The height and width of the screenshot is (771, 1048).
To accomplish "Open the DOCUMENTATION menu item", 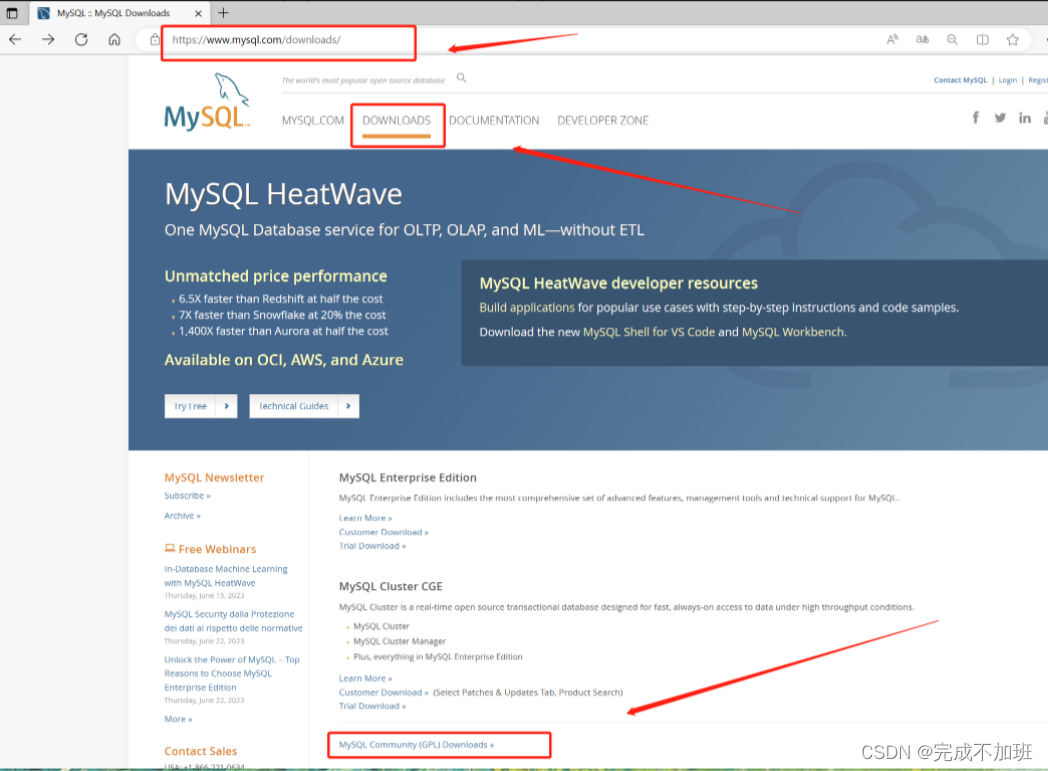I will [494, 120].
